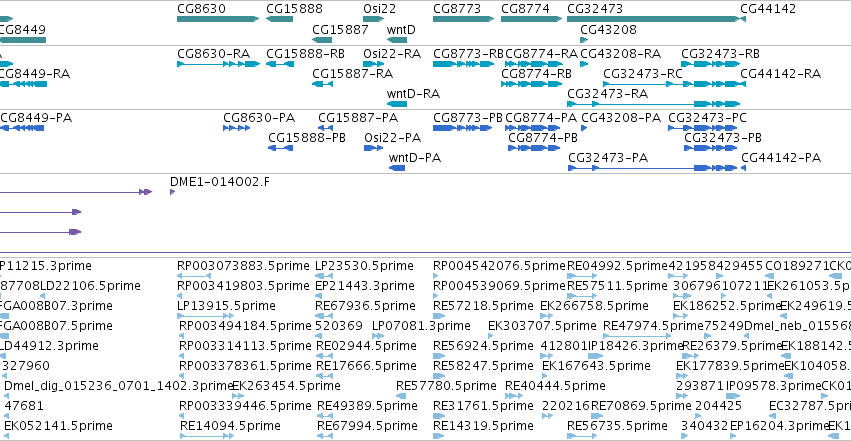The width and height of the screenshot is (851, 441).
Task: Select the CG32473-PA protein feature
Action: (x=653, y=168)
